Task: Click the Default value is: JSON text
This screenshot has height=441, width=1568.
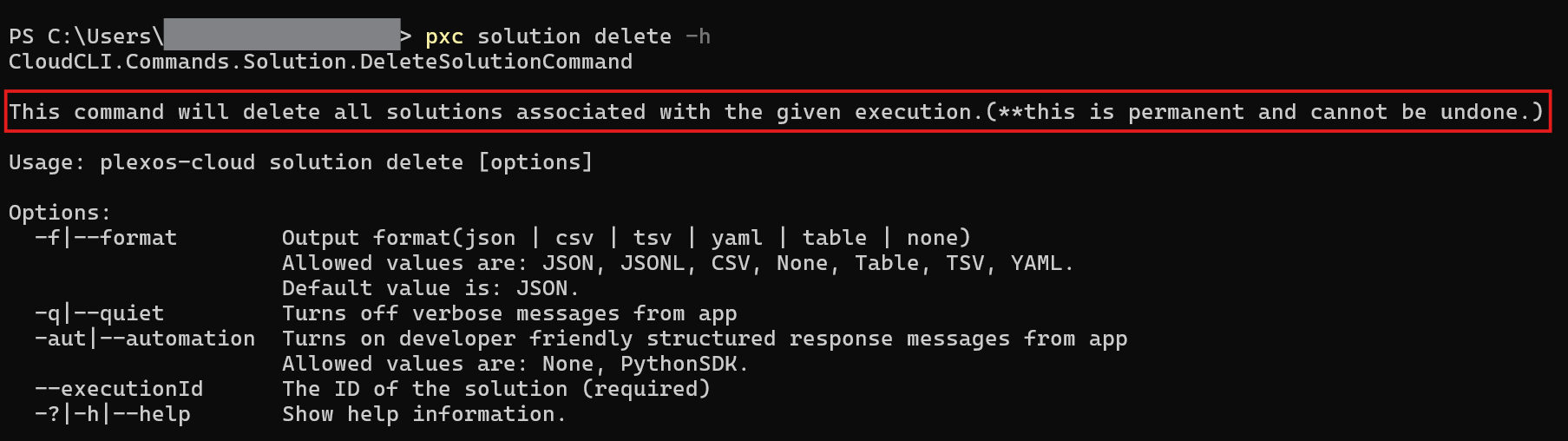Action: 430,288
